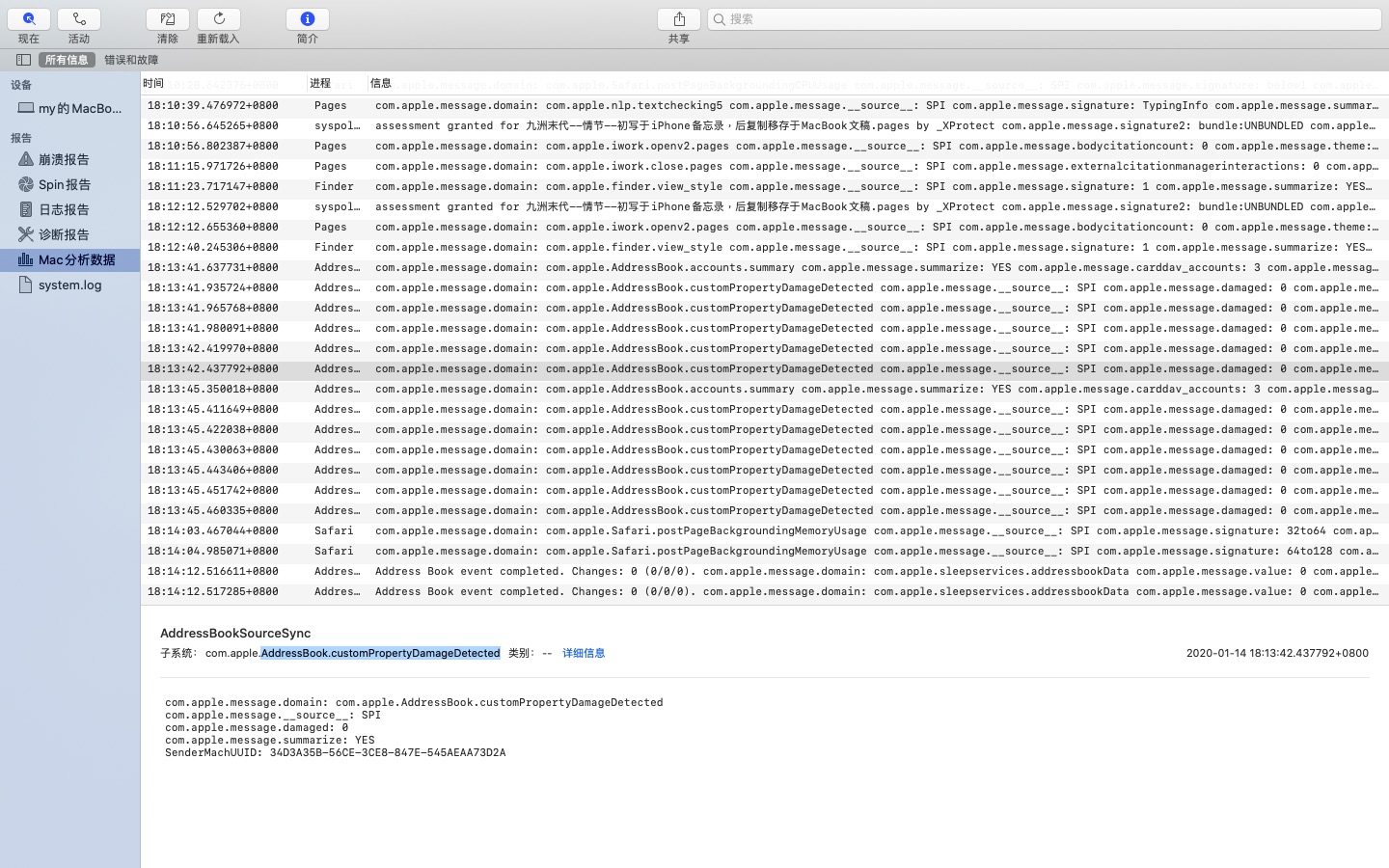Click the 日志报告 document icon
1389x868 pixels.
[x=26, y=209]
